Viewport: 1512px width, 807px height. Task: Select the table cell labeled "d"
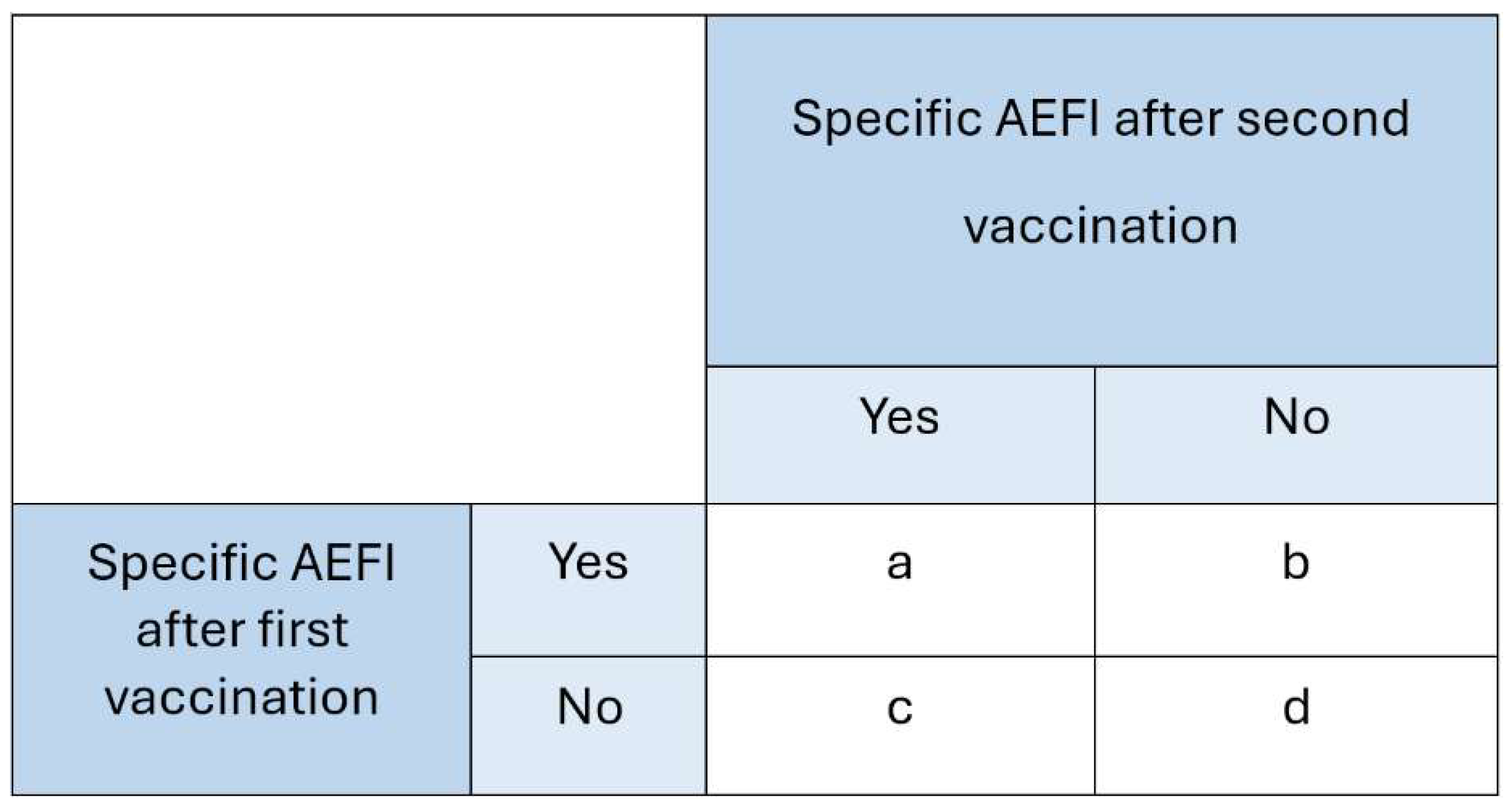point(1295,725)
